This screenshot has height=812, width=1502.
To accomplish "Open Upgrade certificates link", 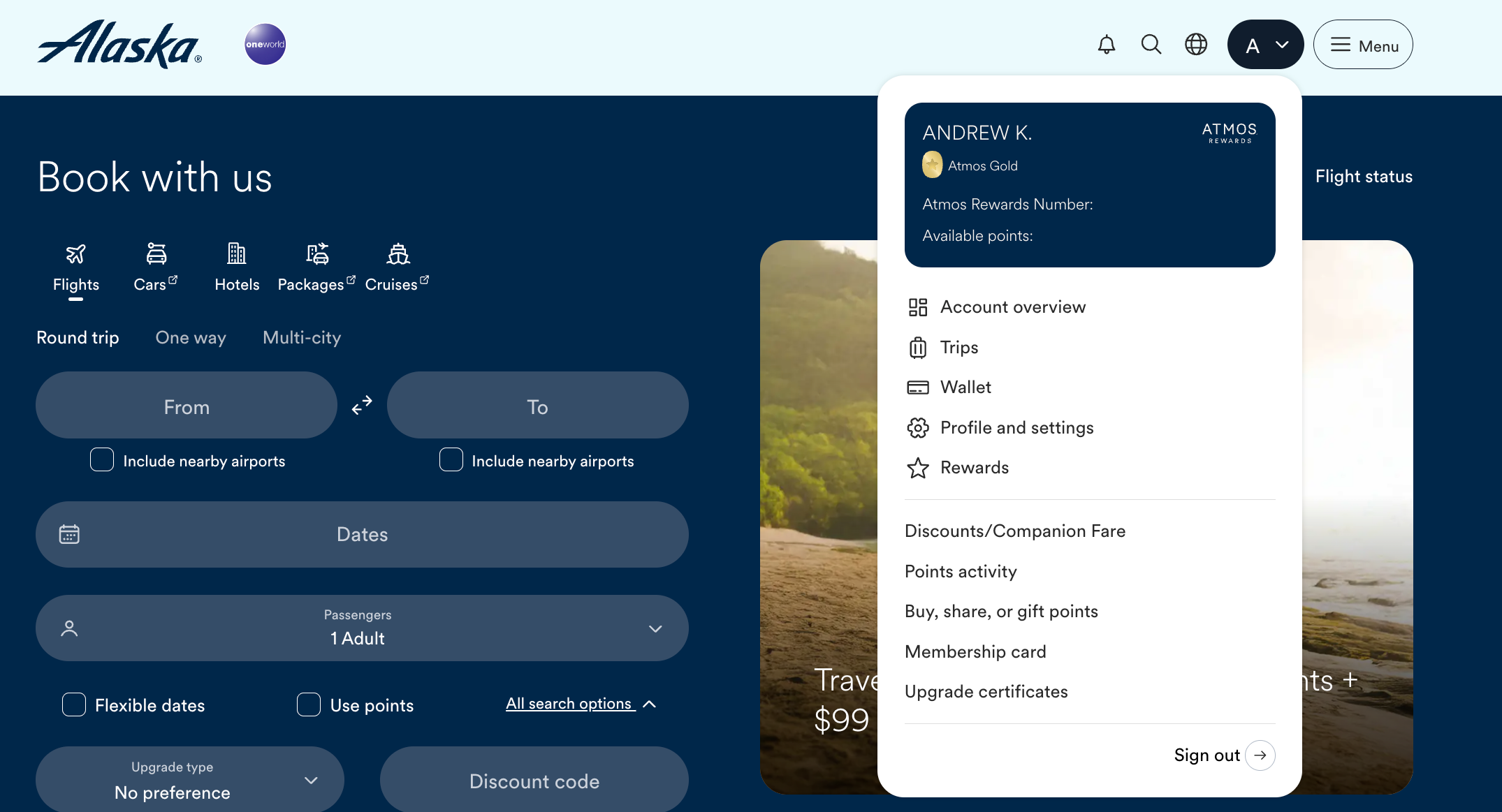I will [x=986, y=692].
